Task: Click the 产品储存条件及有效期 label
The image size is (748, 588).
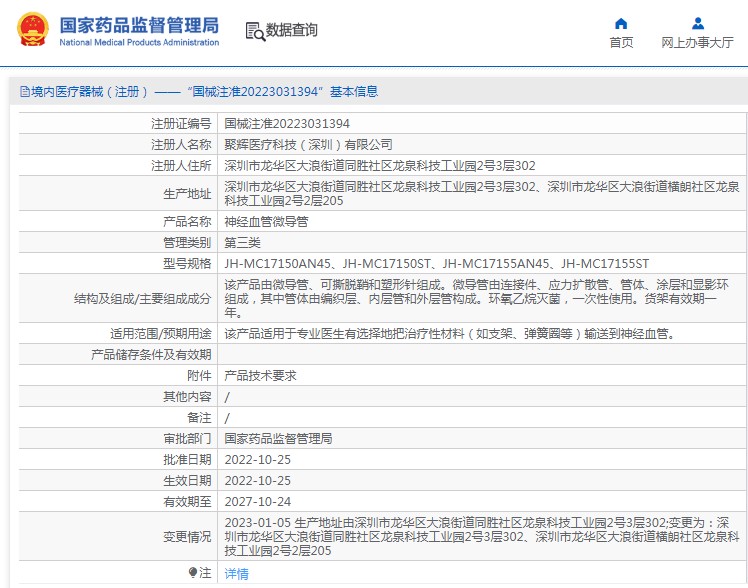Action: pos(151,355)
